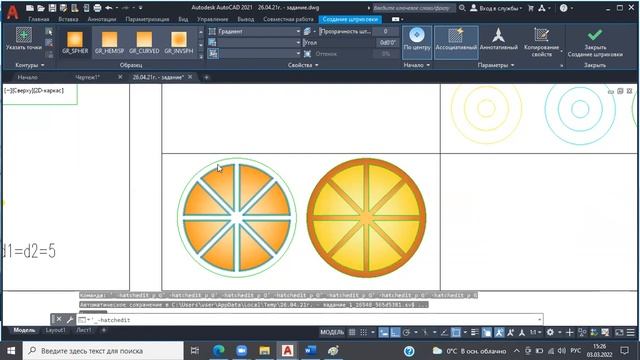Click New file icon in quick access toolbar

(30, 8)
